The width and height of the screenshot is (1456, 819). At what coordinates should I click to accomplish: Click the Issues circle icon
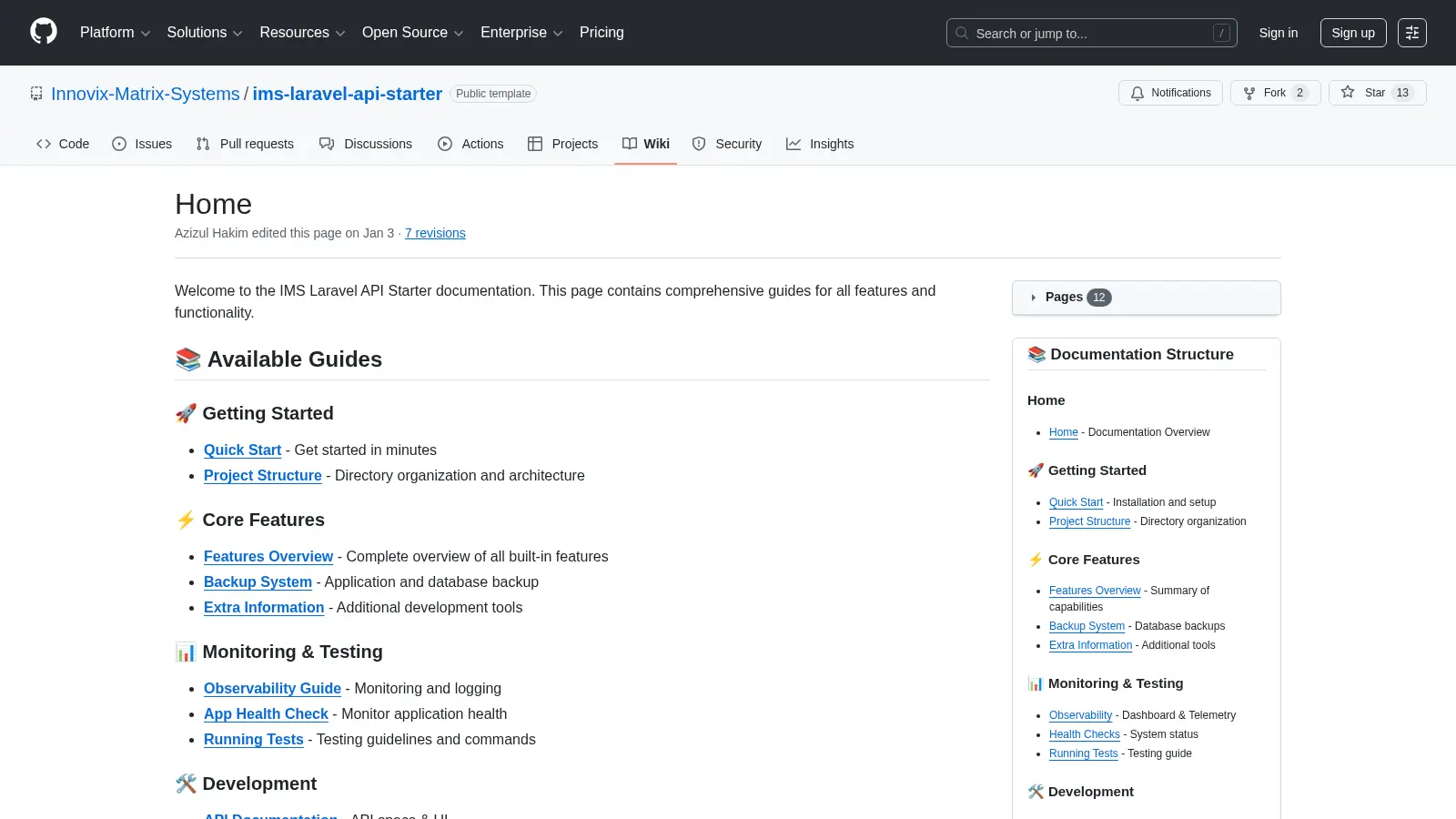tap(119, 144)
